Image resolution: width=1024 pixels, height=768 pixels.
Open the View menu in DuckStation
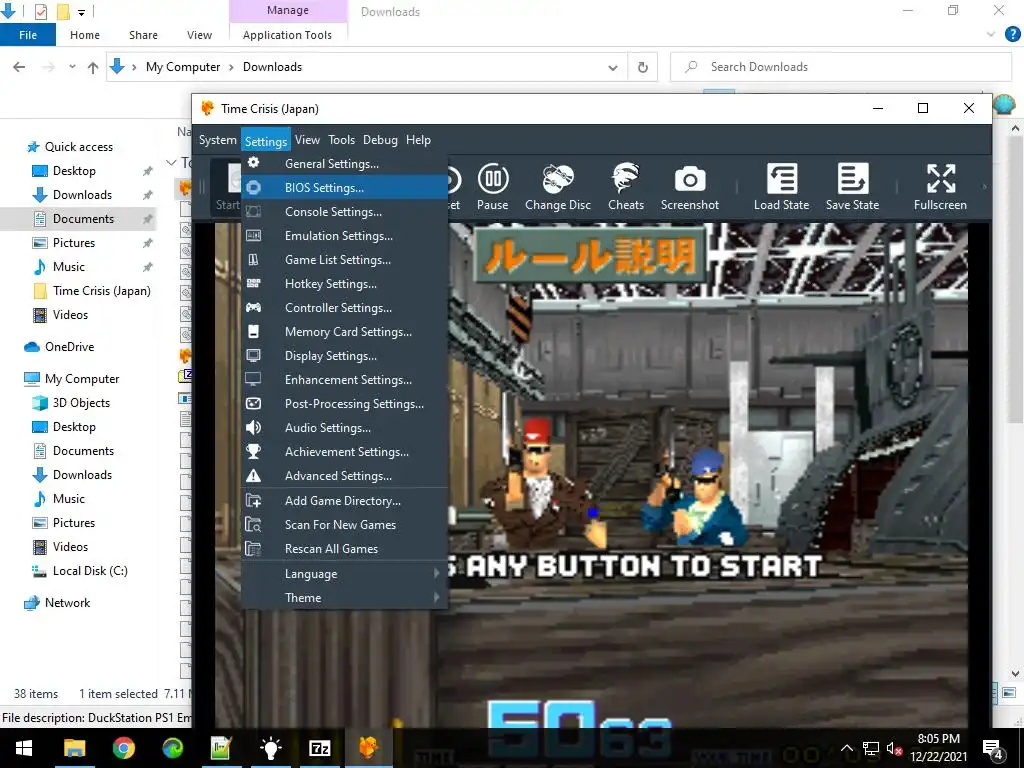(307, 140)
